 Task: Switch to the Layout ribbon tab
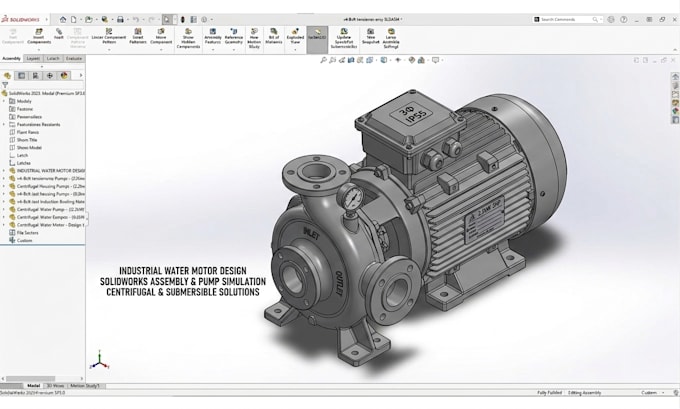(x=33, y=59)
